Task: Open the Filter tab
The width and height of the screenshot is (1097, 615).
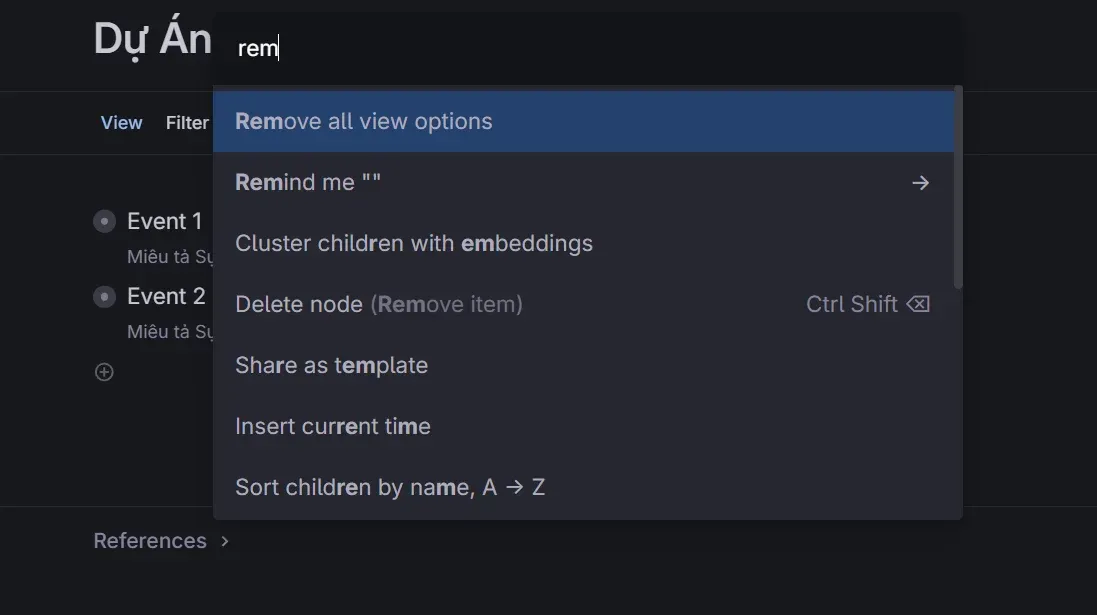Action: [x=187, y=123]
